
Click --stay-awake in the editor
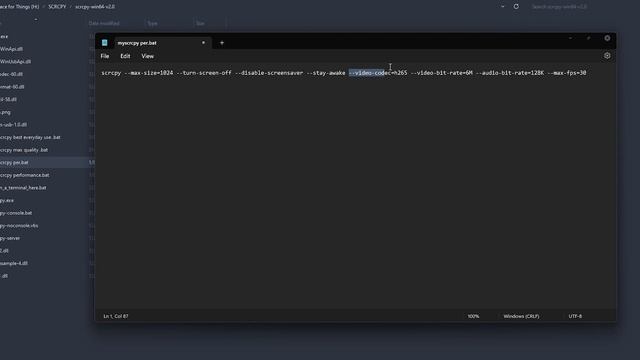click(326, 73)
